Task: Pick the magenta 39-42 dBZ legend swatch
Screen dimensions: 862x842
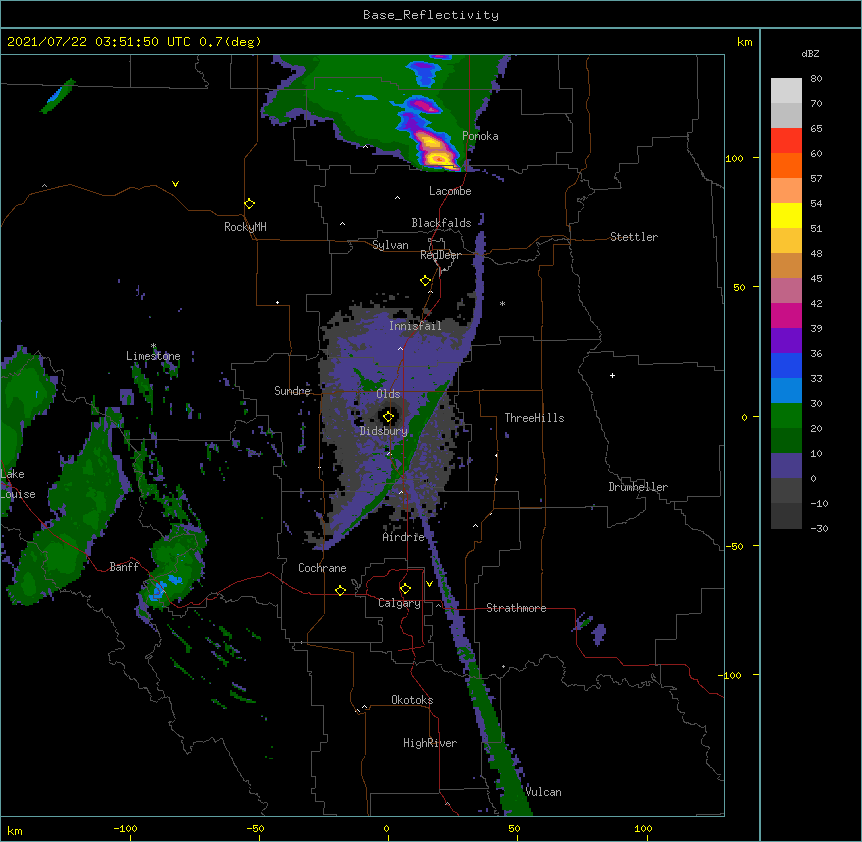Action: click(786, 315)
